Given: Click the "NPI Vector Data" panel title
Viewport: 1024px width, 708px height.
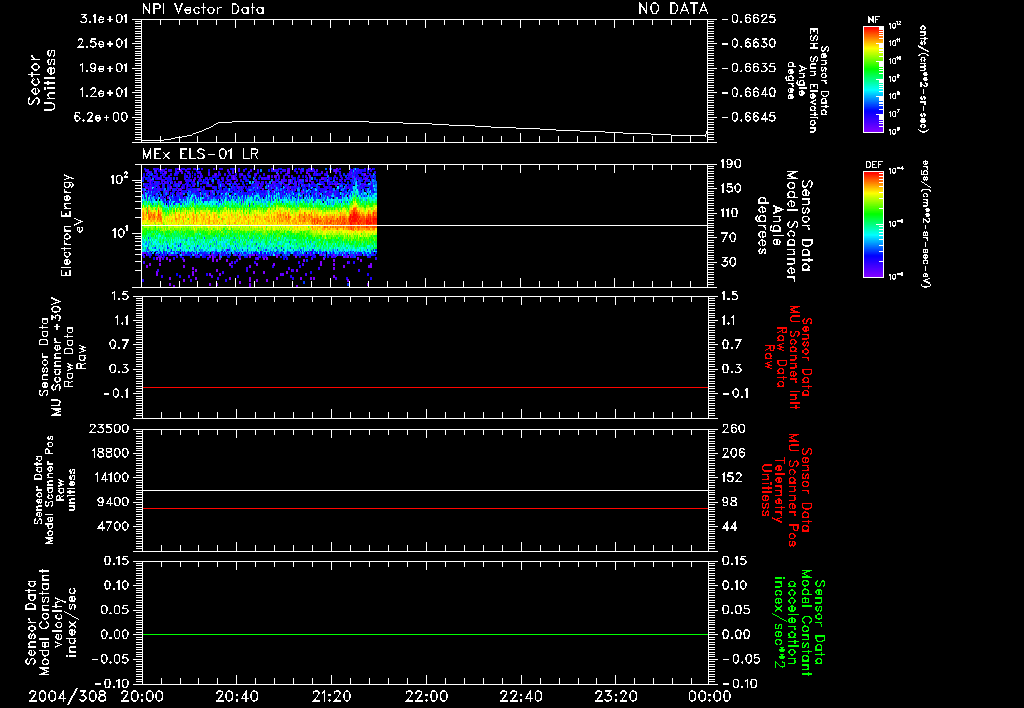Looking at the screenshot, I should pos(203,9).
